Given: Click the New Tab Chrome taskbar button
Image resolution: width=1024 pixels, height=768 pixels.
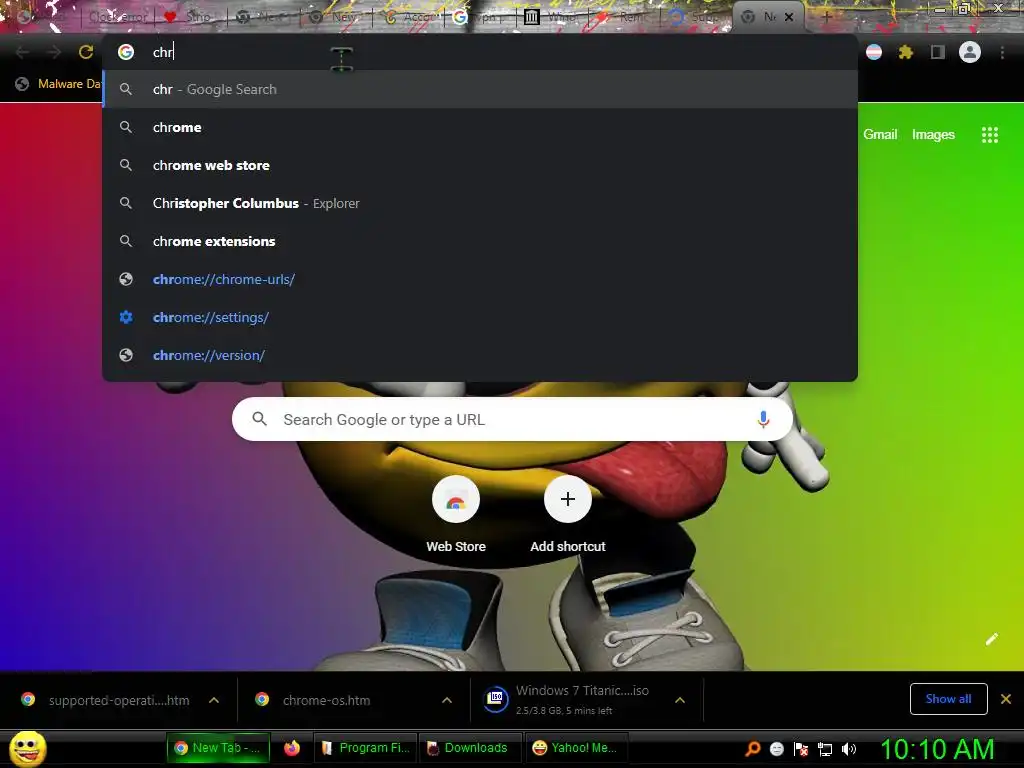Looking at the screenshot, I should tap(217, 748).
